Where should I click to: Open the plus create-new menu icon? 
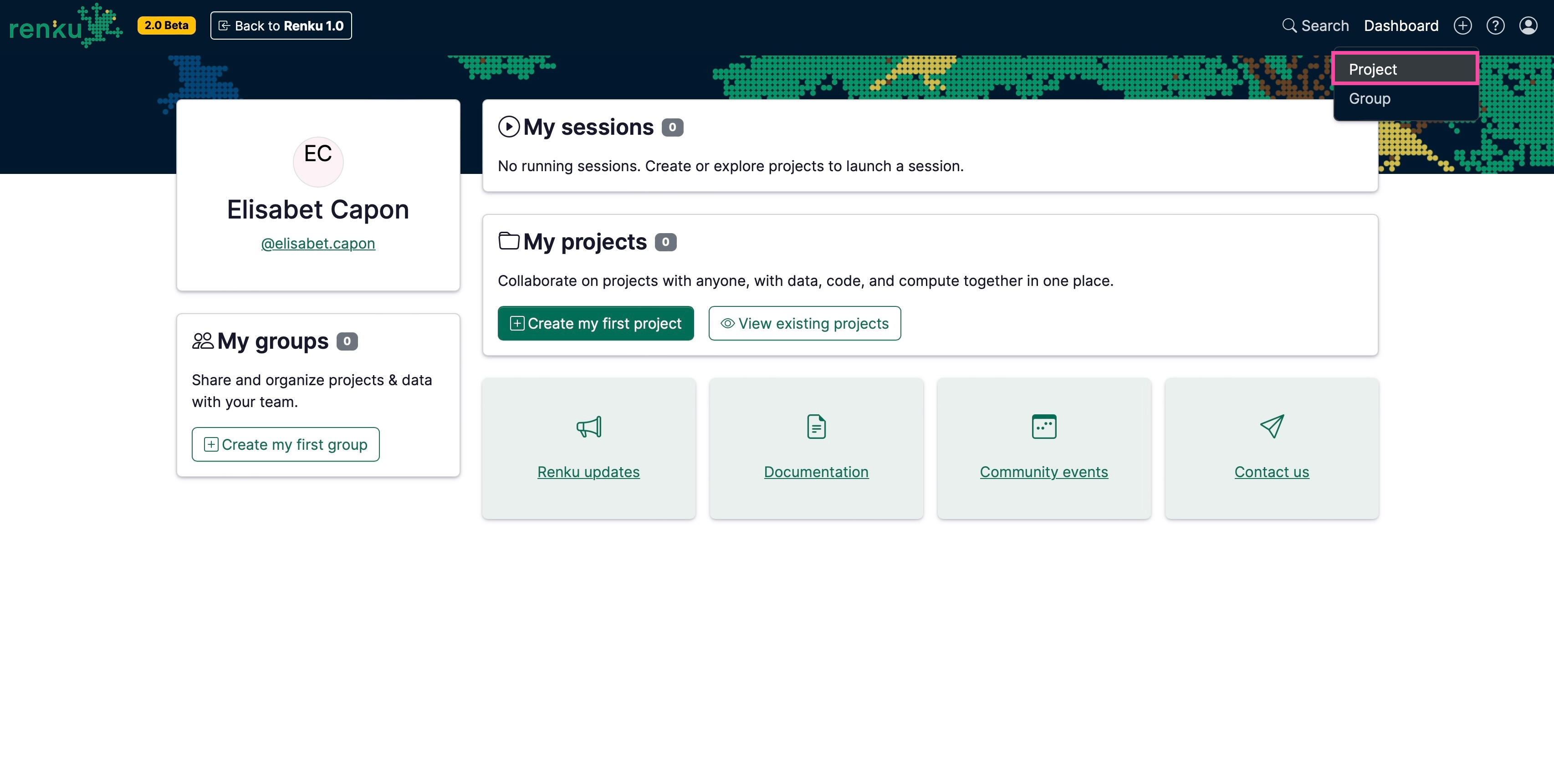tap(1462, 25)
